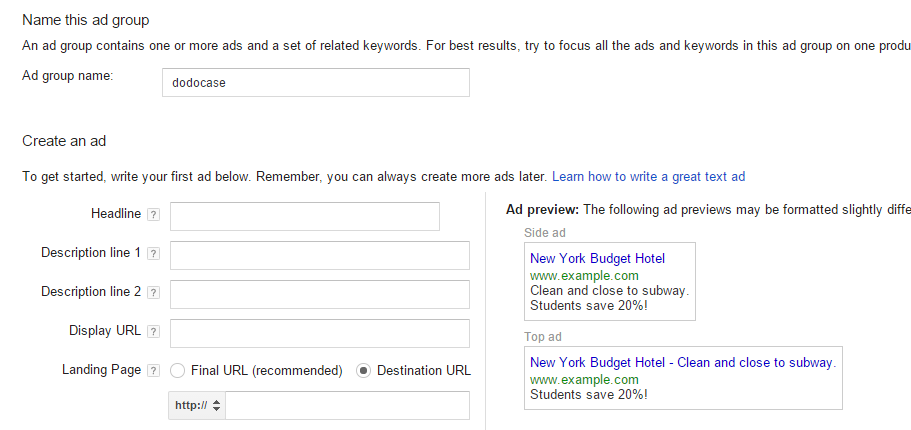Viewport: 911px width, 430px height.
Task: Click the 'Students save 20%!' text in Top ad
Action: point(588,396)
